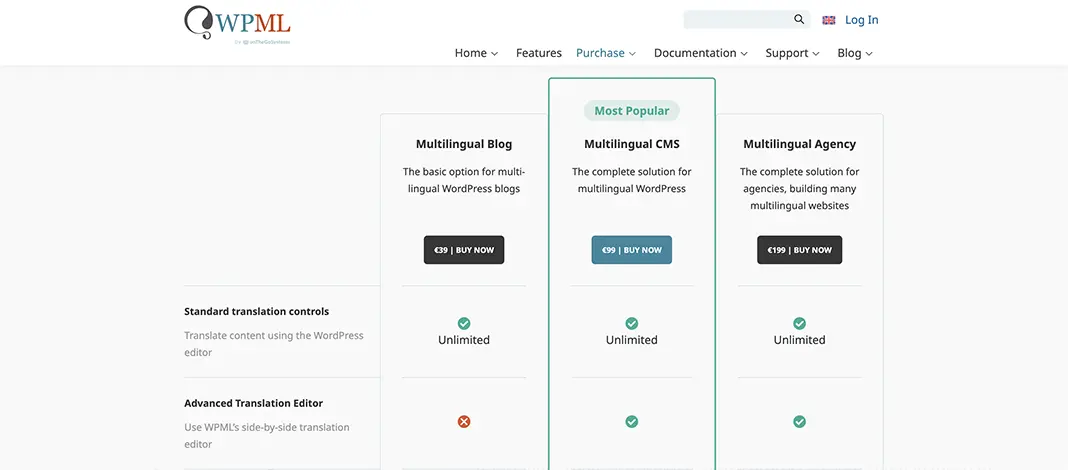This screenshot has width=1068, height=470.
Task: Click Agency Advanced Translation Editor check icon
Action: [x=800, y=422]
